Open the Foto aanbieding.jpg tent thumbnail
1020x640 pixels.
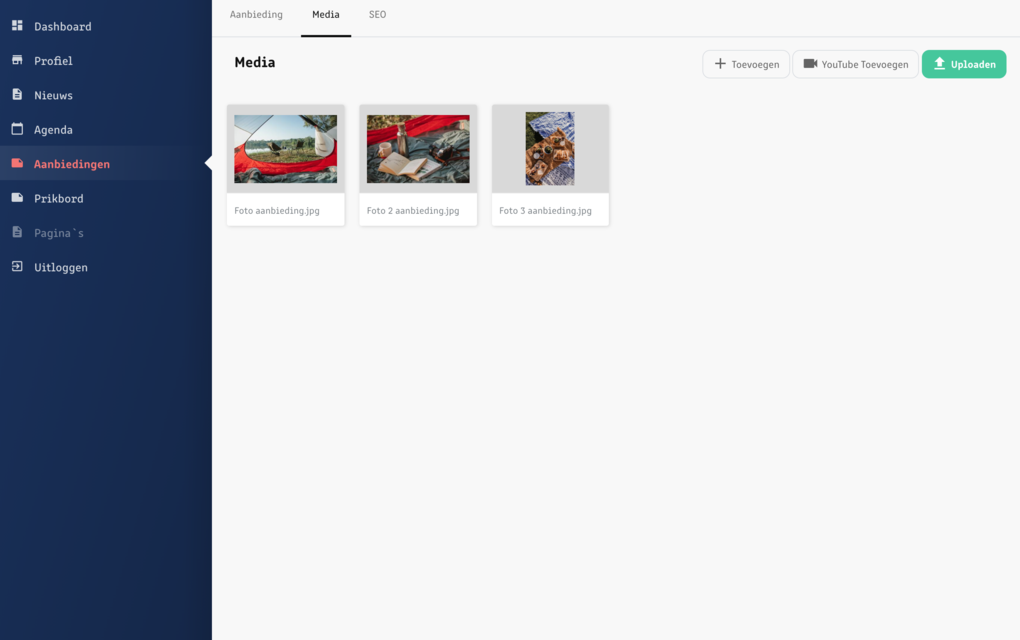point(285,149)
